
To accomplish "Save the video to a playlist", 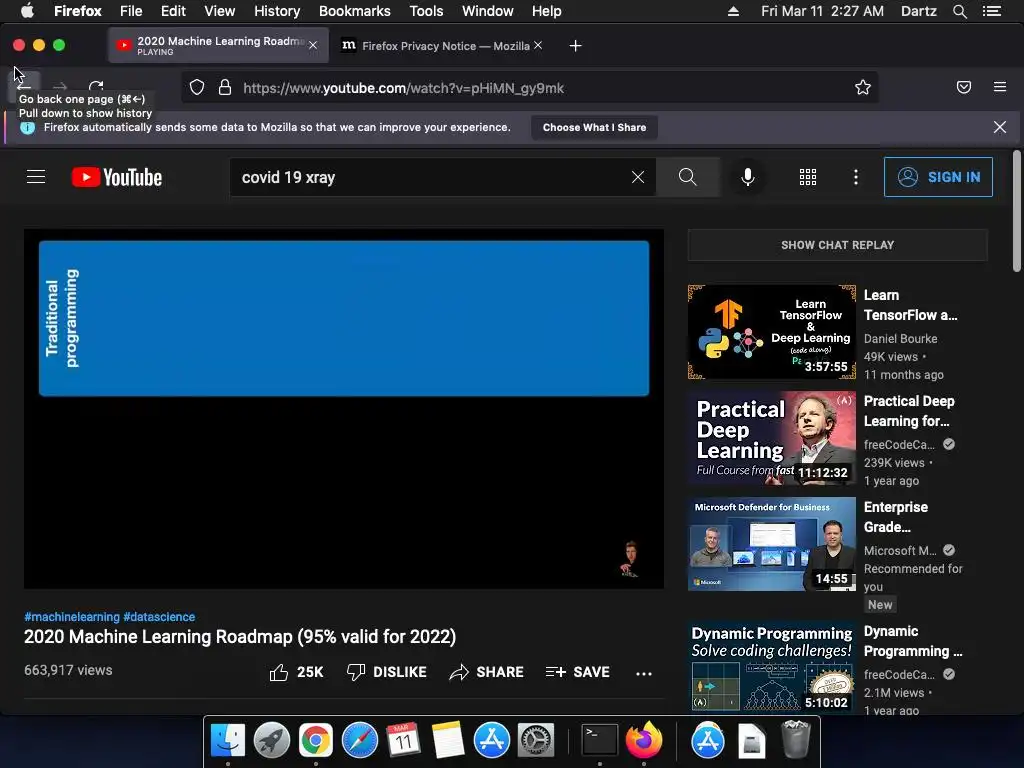I will pos(577,672).
